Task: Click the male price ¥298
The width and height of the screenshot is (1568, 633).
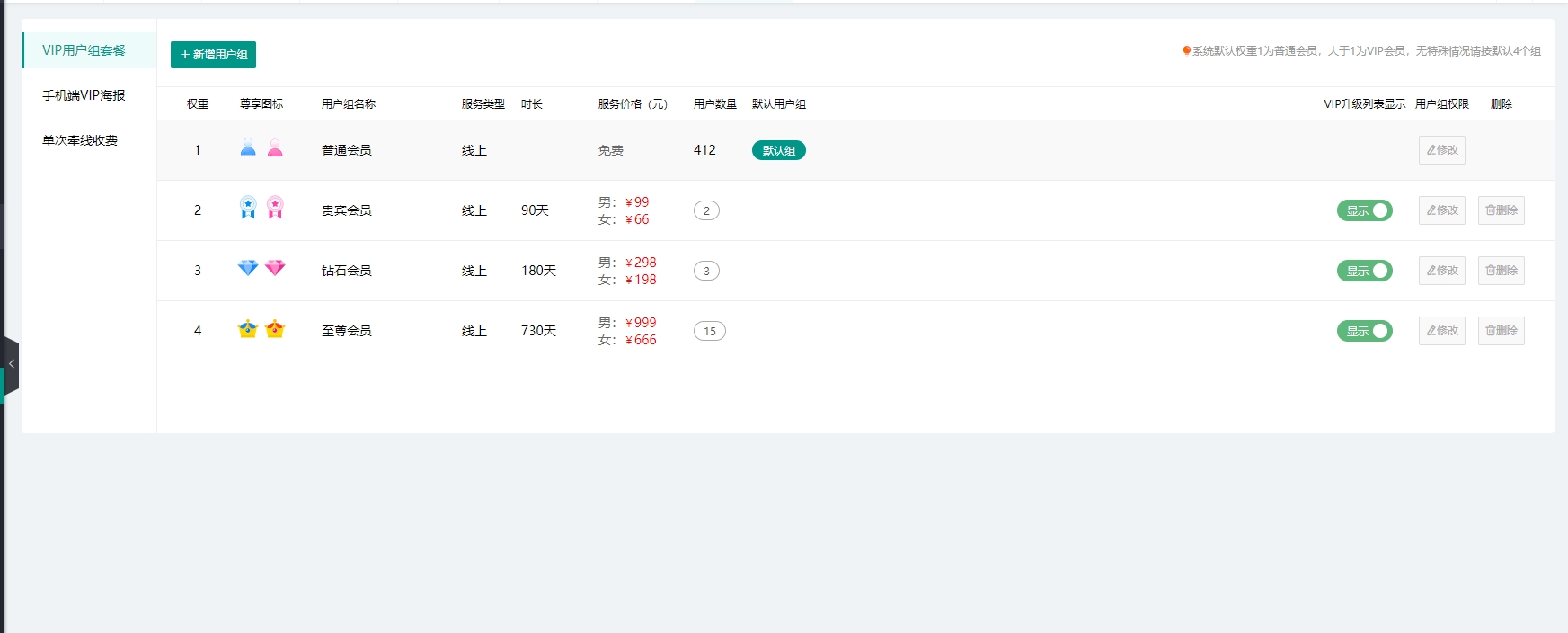Action: 641,263
